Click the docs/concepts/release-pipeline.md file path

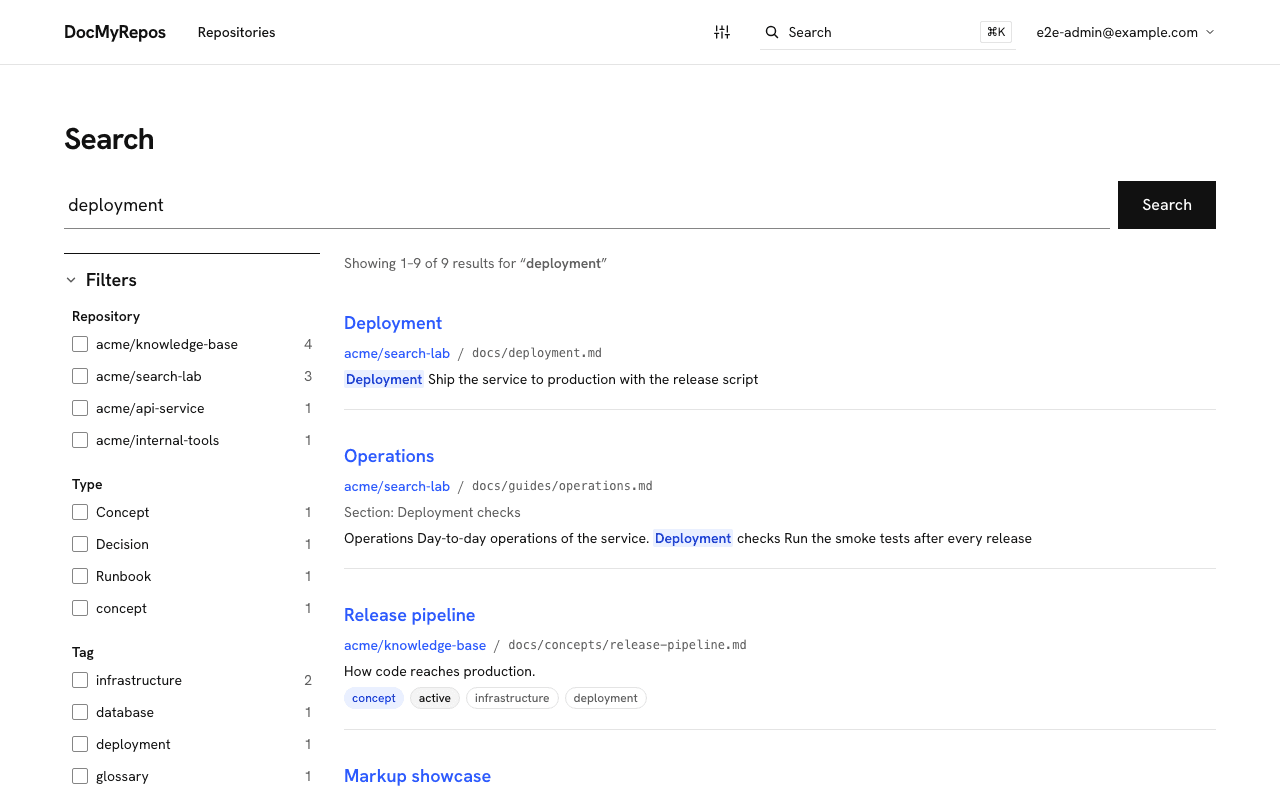coord(627,645)
